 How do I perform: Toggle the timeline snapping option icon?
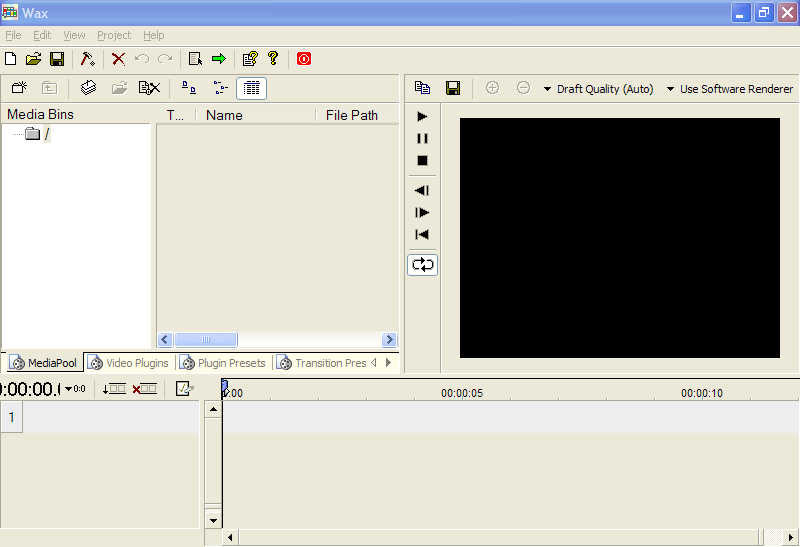[184, 389]
